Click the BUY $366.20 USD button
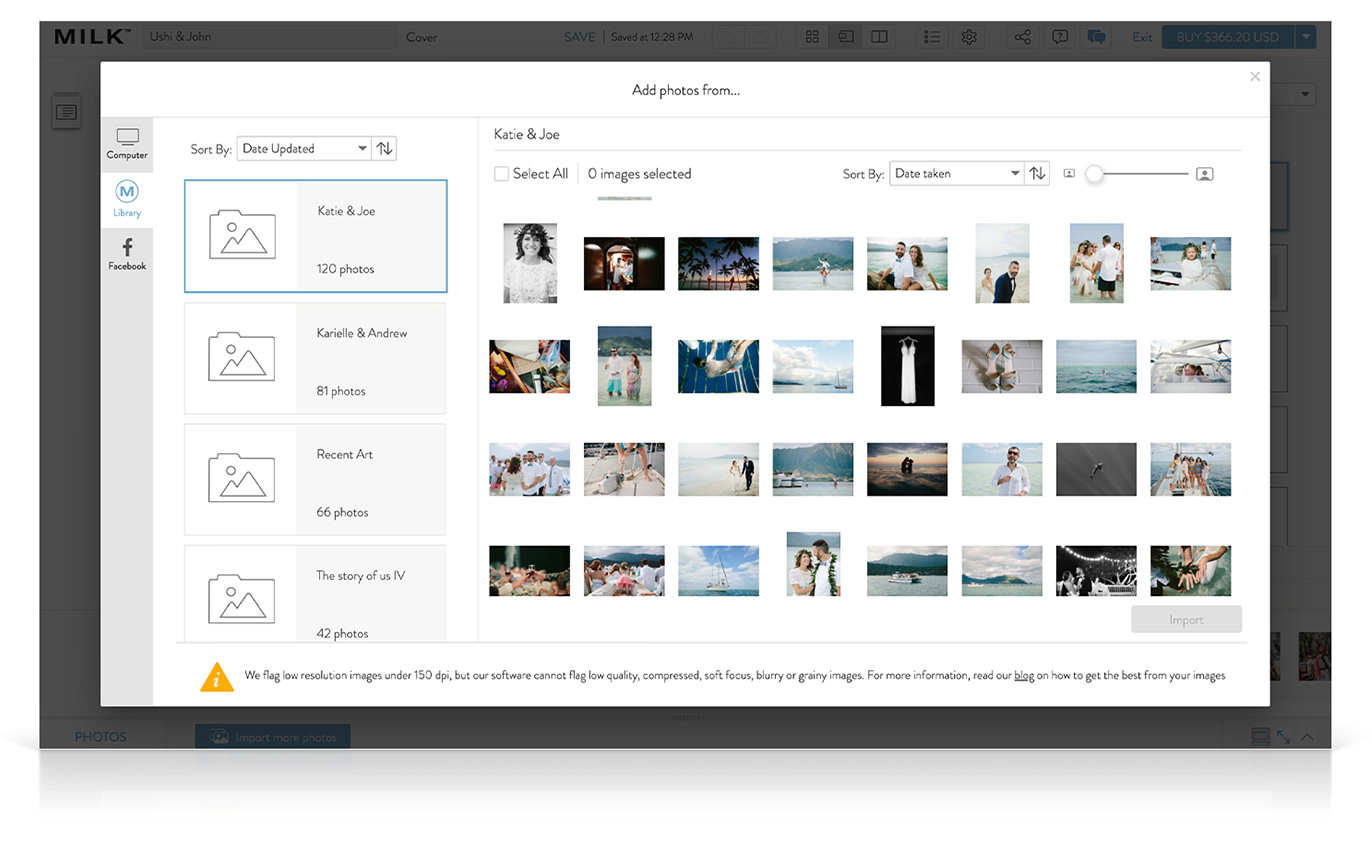 tap(1227, 37)
